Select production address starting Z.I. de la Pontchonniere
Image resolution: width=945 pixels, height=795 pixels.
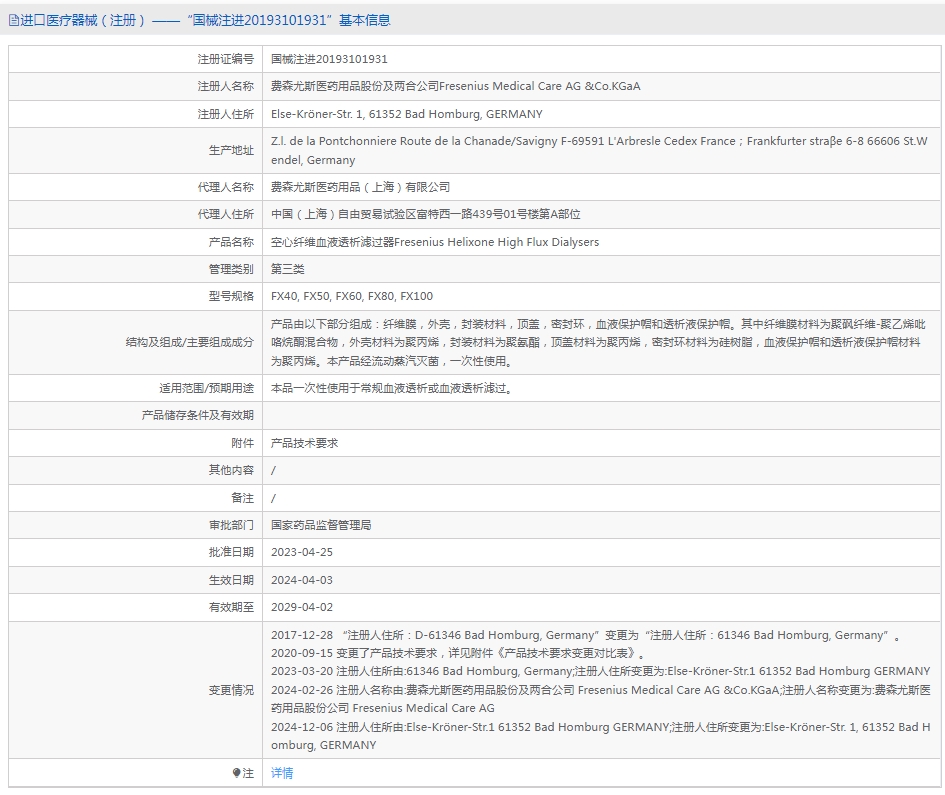[599, 150]
